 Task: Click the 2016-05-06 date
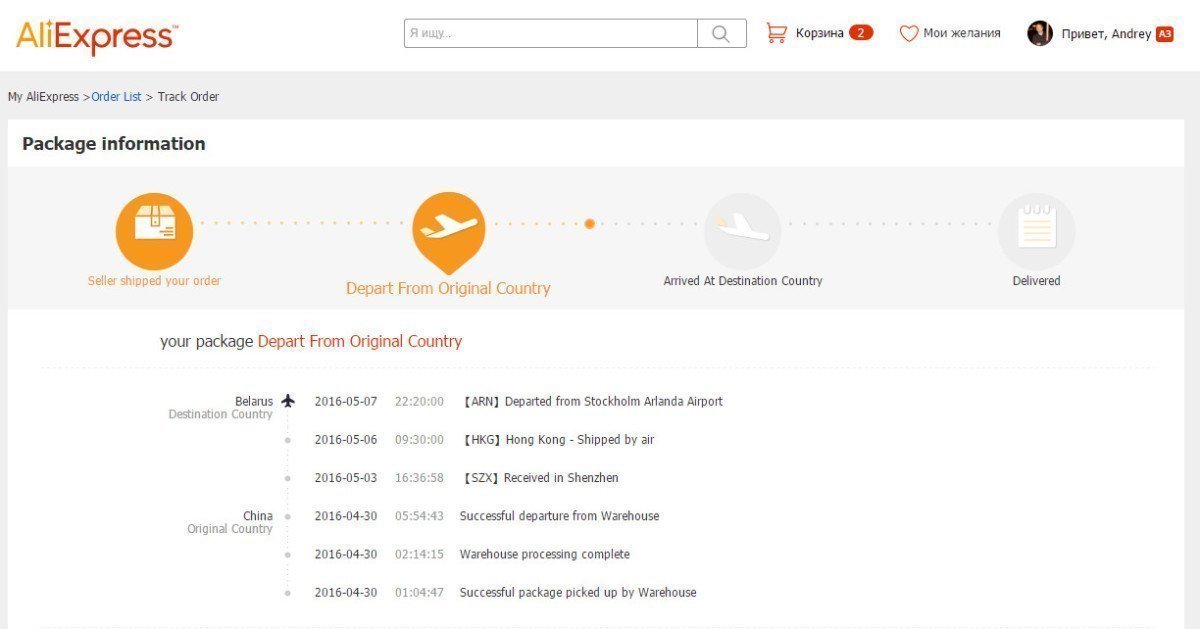(x=346, y=439)
